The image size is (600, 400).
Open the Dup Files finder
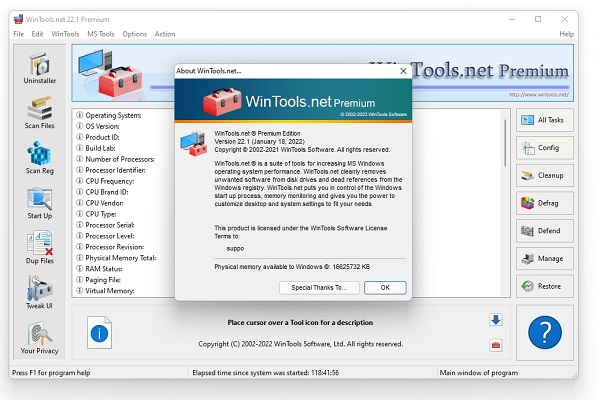[39, 248]
